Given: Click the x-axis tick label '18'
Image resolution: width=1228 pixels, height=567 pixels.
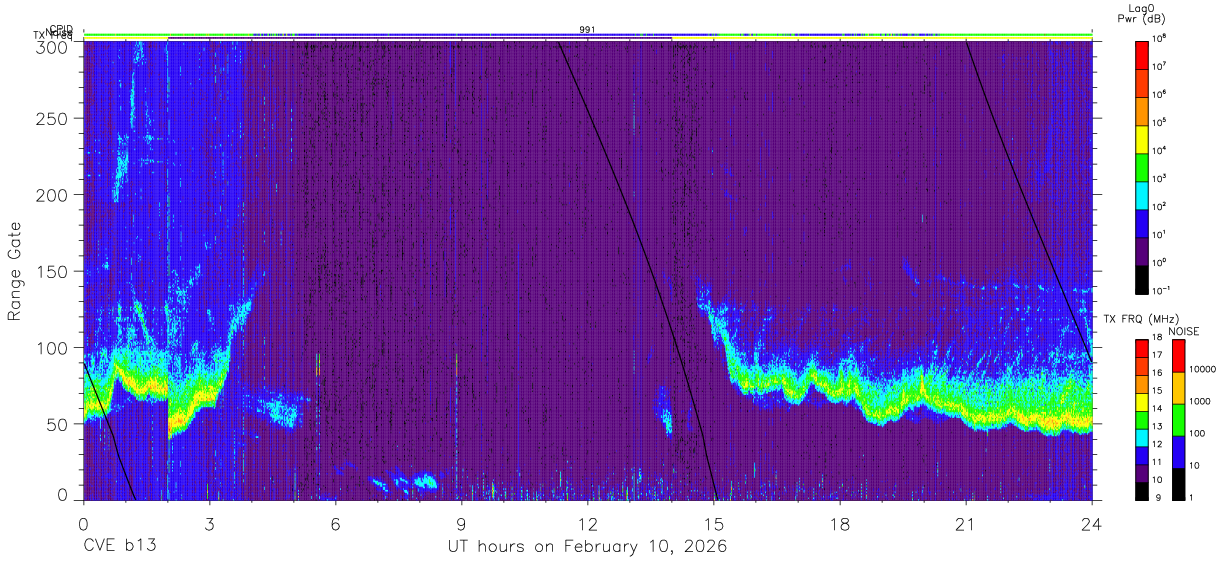Looking at the screenshot, I should 840,523.
